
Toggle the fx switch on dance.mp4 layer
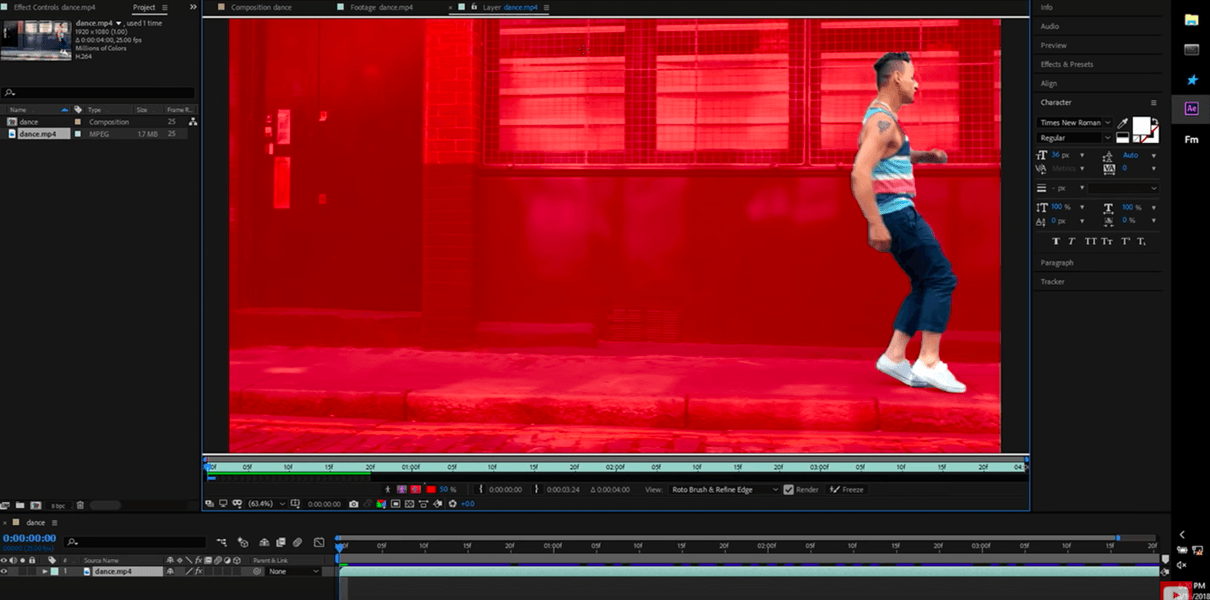(x=199, y=571)
